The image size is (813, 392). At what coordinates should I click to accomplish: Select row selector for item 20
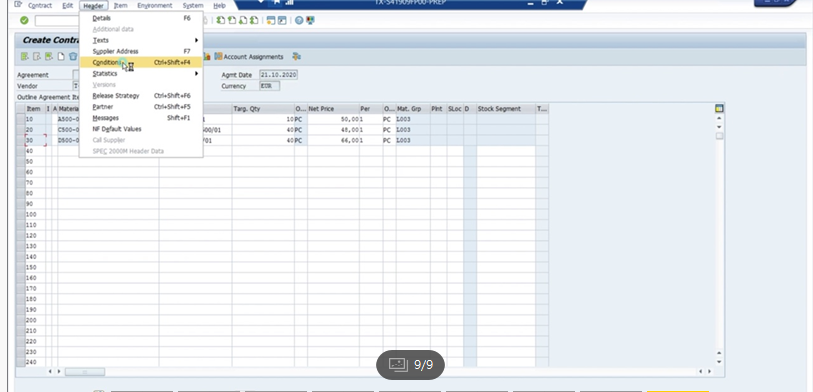point(20,130)
